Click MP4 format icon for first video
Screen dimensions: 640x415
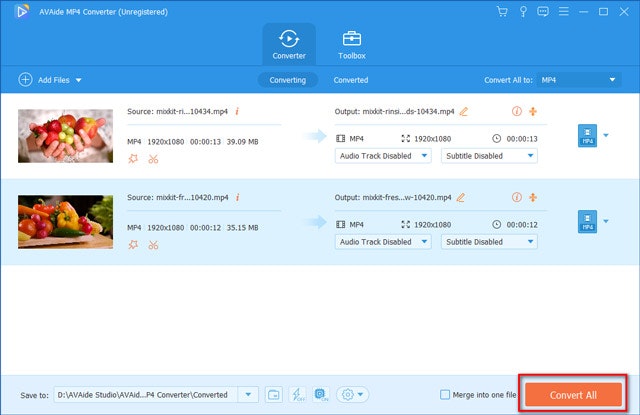(x=587, y=135)
